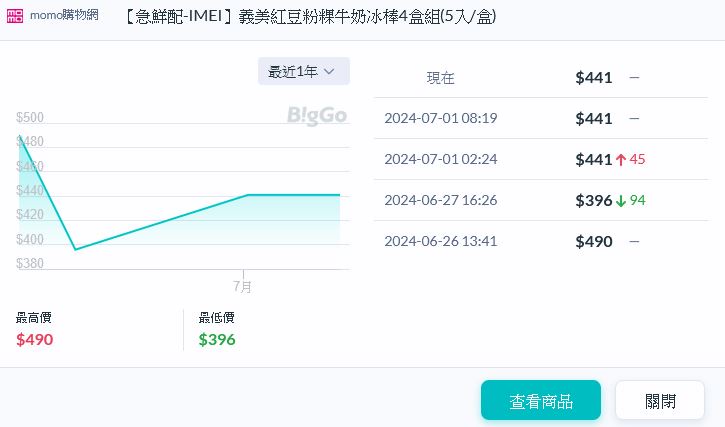Click the lowest point of the price chart line
The width and height of the screenshot is (725, 427).
coord(75,249)
